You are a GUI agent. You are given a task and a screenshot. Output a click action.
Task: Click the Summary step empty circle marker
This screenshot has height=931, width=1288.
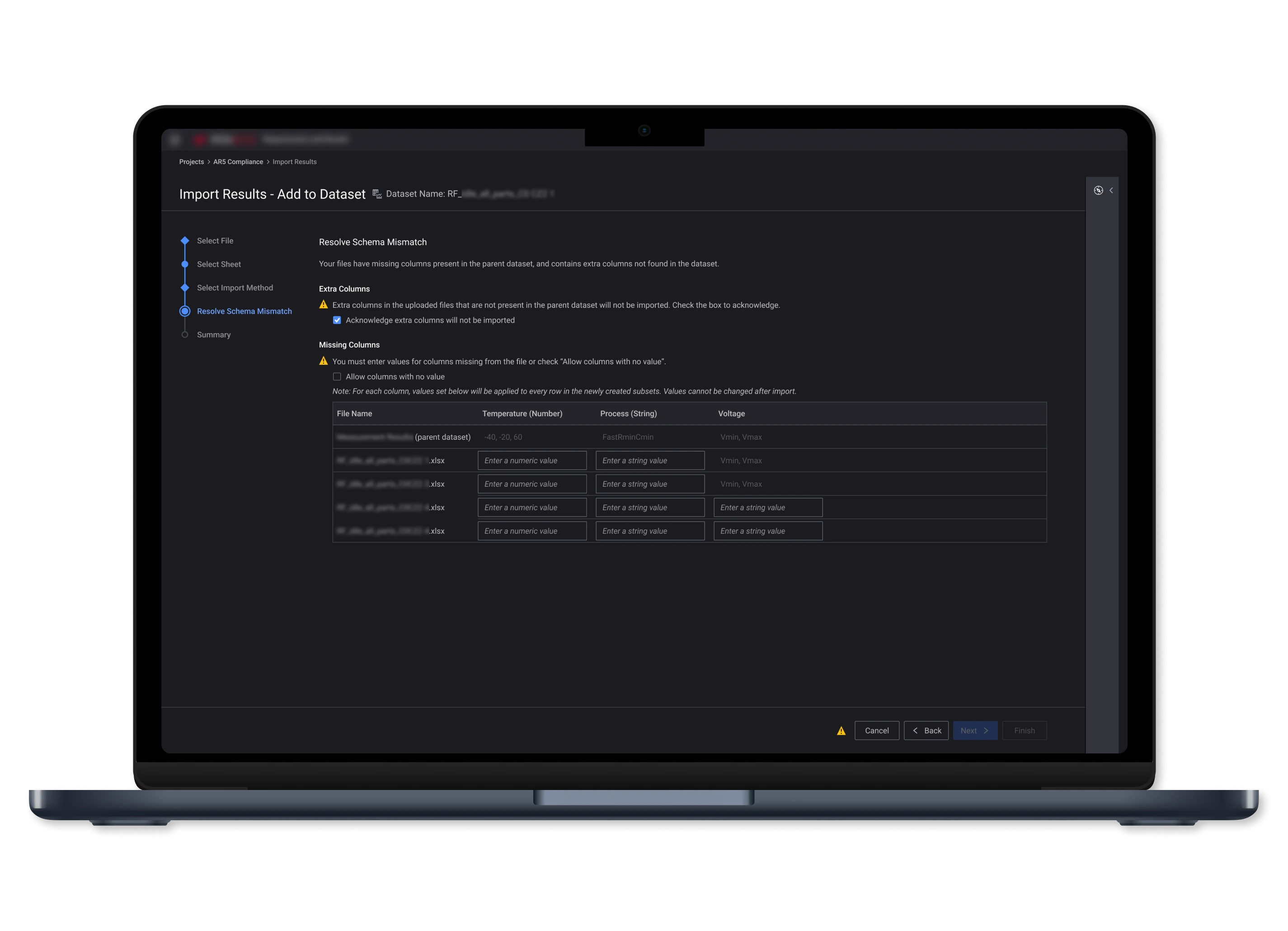(184, 334)
